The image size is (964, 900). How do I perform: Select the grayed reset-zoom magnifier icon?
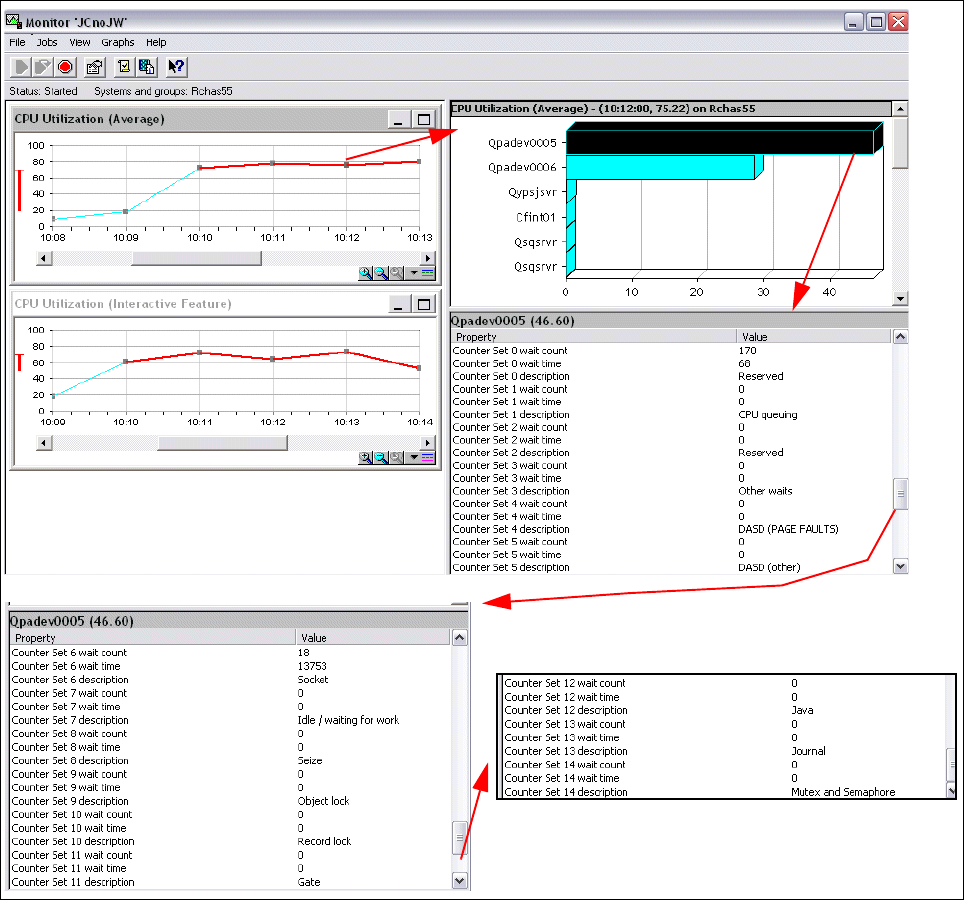click(395, 271)
